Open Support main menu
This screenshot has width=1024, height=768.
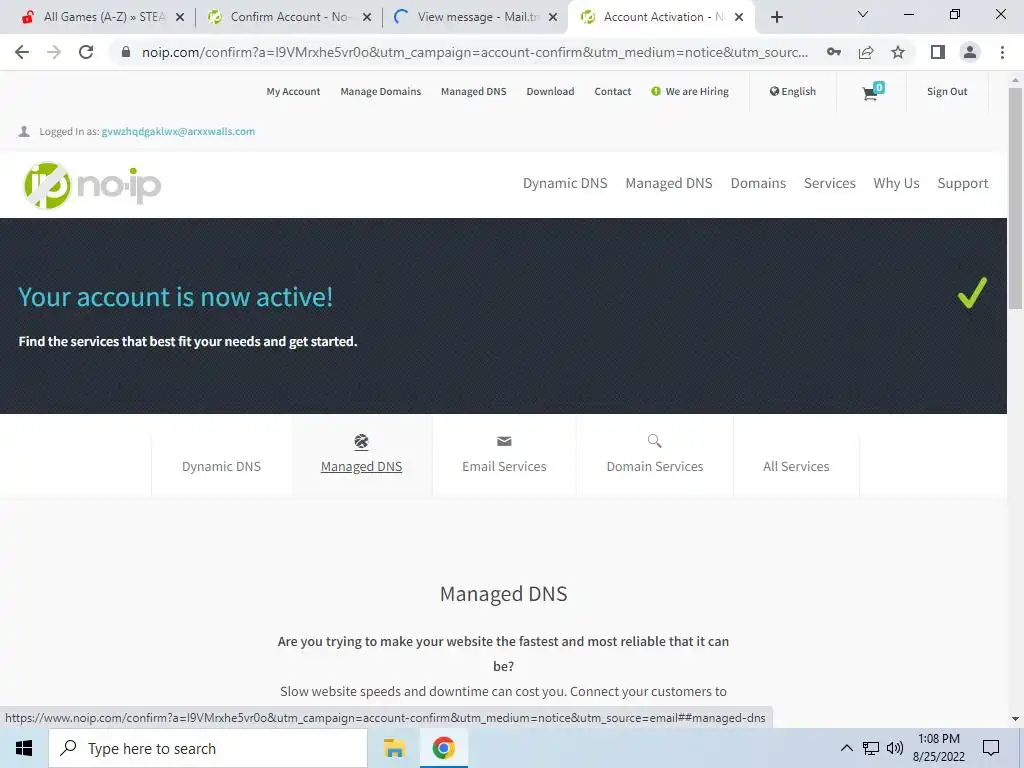(x=963, y=184)
